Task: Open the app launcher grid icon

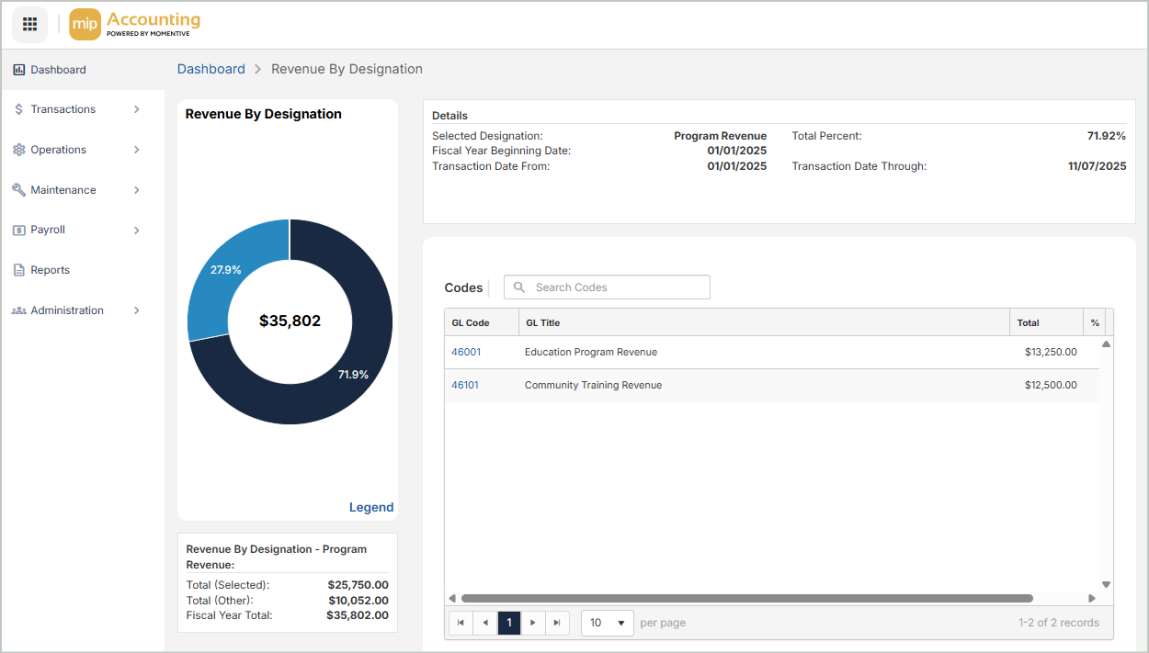Action: 30,25
